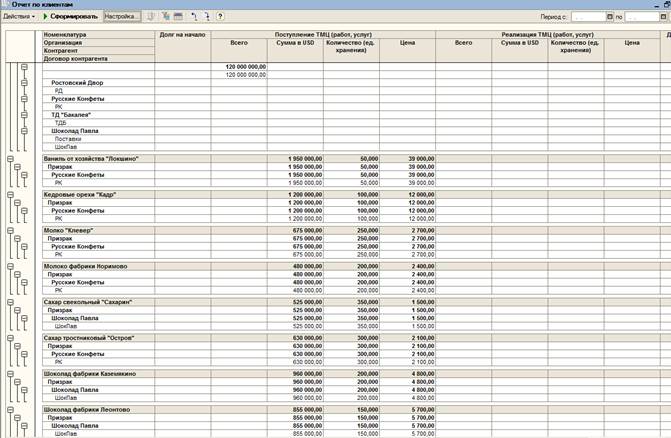The width and height of the screenshot is (671, 438).
Task: Click the period end date field
Action: point(642,17)
